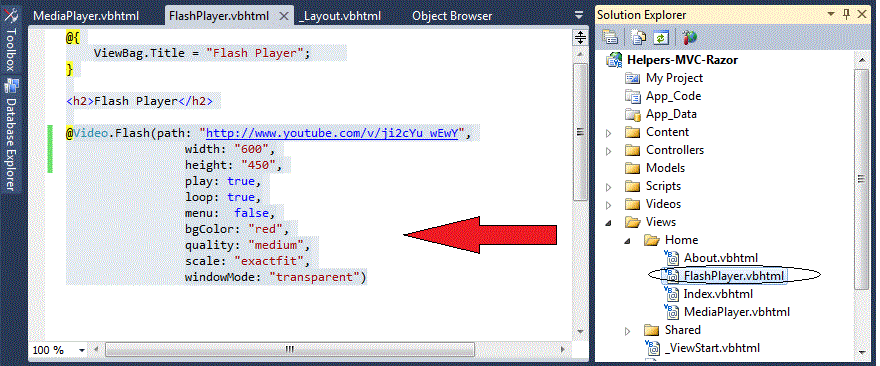The height and width of the screenshot is (366, 880).
Task: Click Solution Explorer scrollbar down arrow
Action: (863, 353)
